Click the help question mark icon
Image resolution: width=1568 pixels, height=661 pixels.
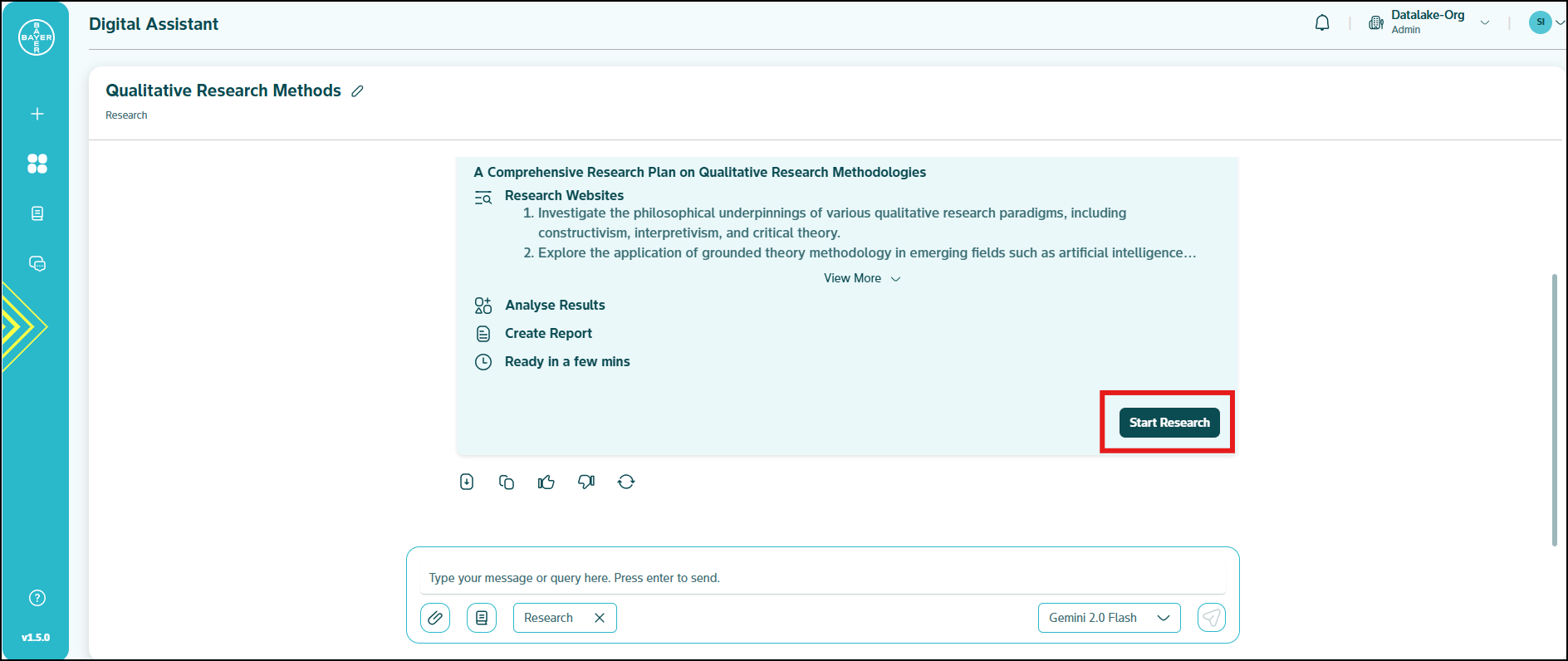point(37,598)
